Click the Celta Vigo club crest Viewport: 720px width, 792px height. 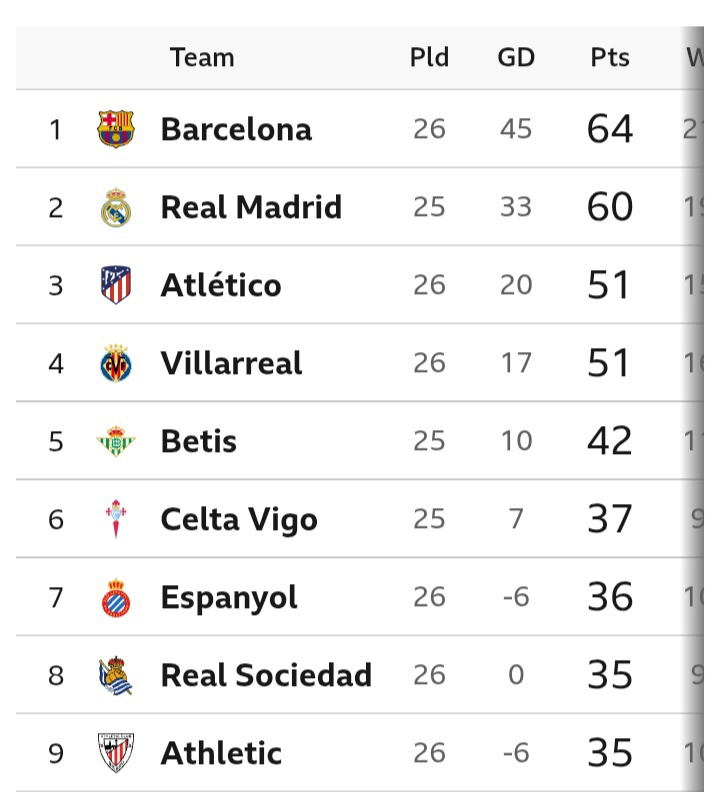point(116,519)
